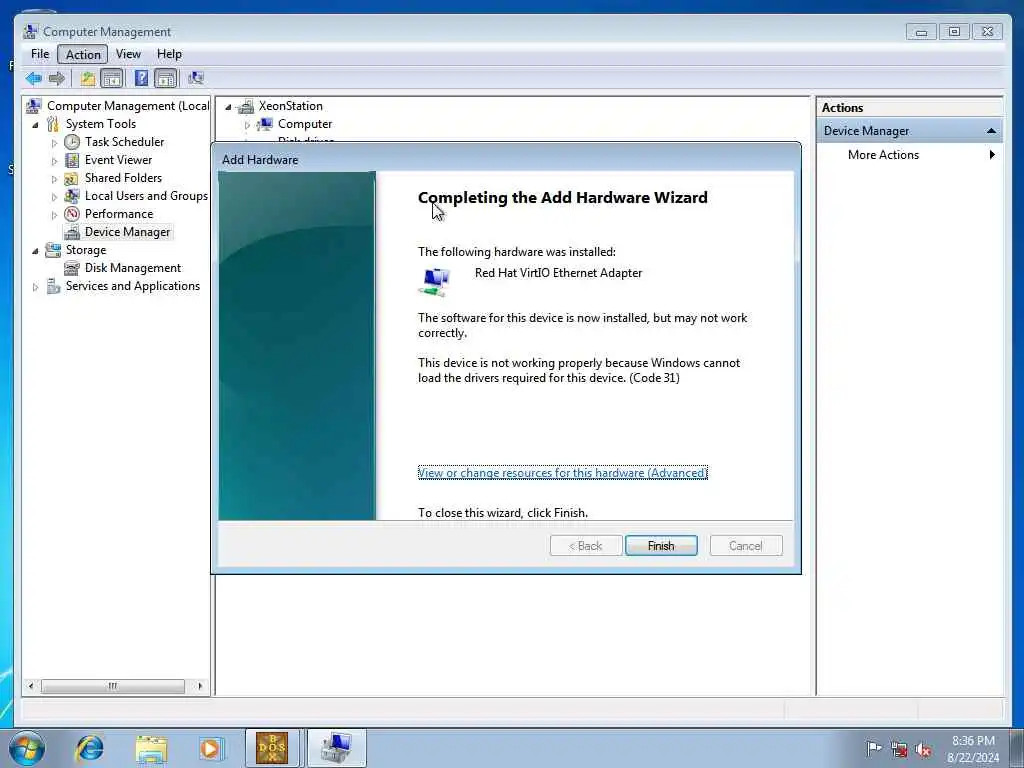Expand Shared Folders tree node
The width and height of the screenshot is (1024, 768).
coord(54,178)
